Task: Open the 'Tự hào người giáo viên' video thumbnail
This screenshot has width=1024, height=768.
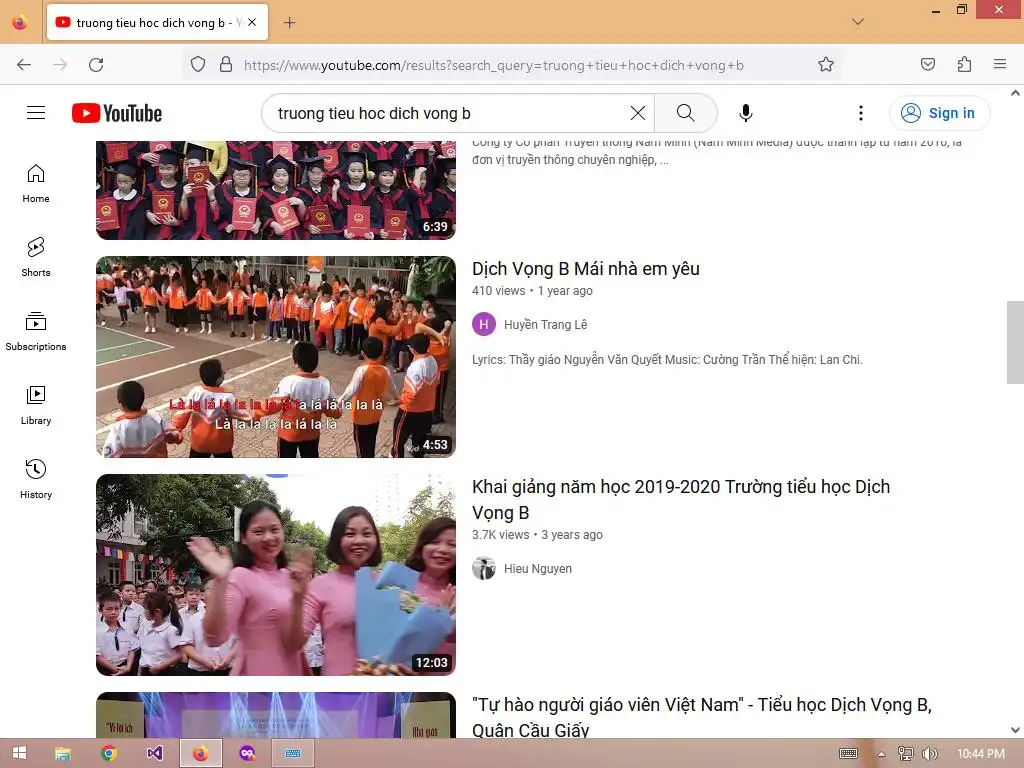Action: point(276,715)
